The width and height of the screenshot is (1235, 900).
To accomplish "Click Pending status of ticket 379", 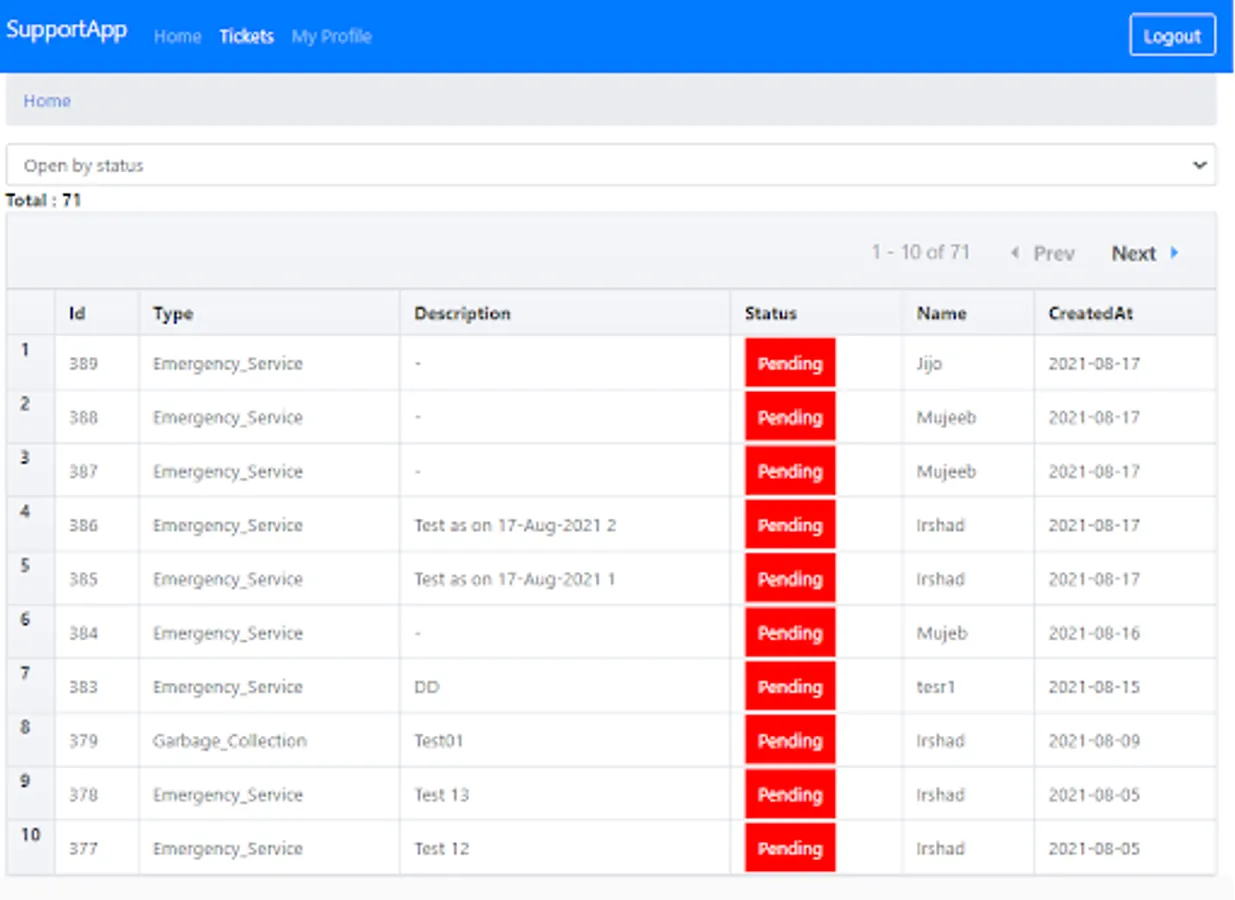I will pos(790,741).
